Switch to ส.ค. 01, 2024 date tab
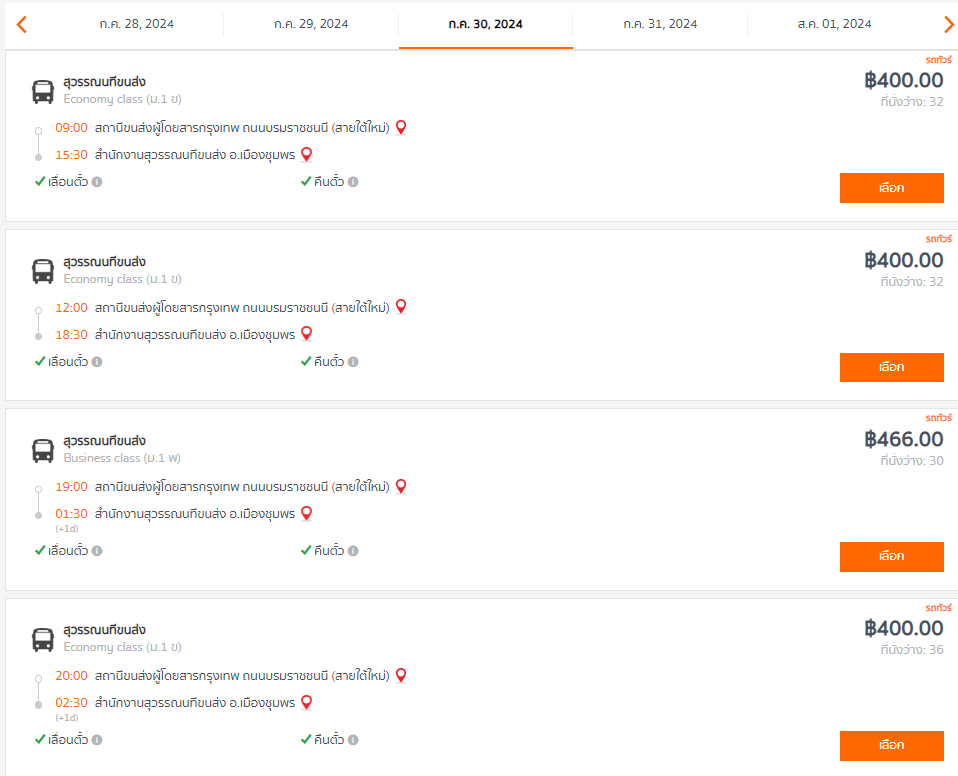 click(835, 24)
